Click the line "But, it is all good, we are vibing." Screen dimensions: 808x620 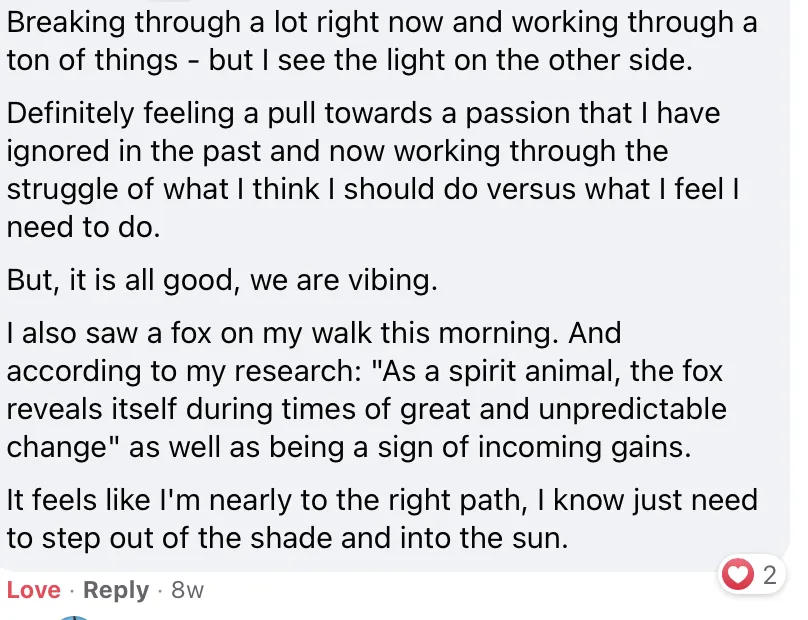point(222,281)
